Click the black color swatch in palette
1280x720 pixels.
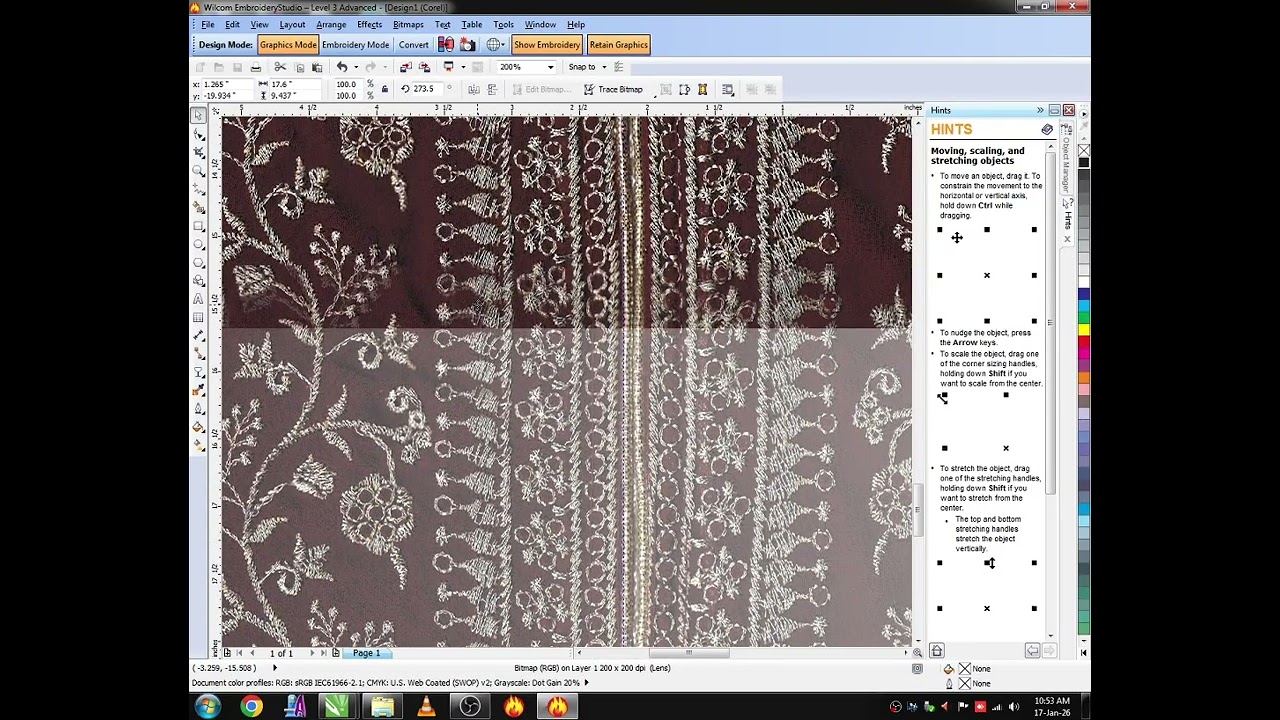[x=1084, y=162]
